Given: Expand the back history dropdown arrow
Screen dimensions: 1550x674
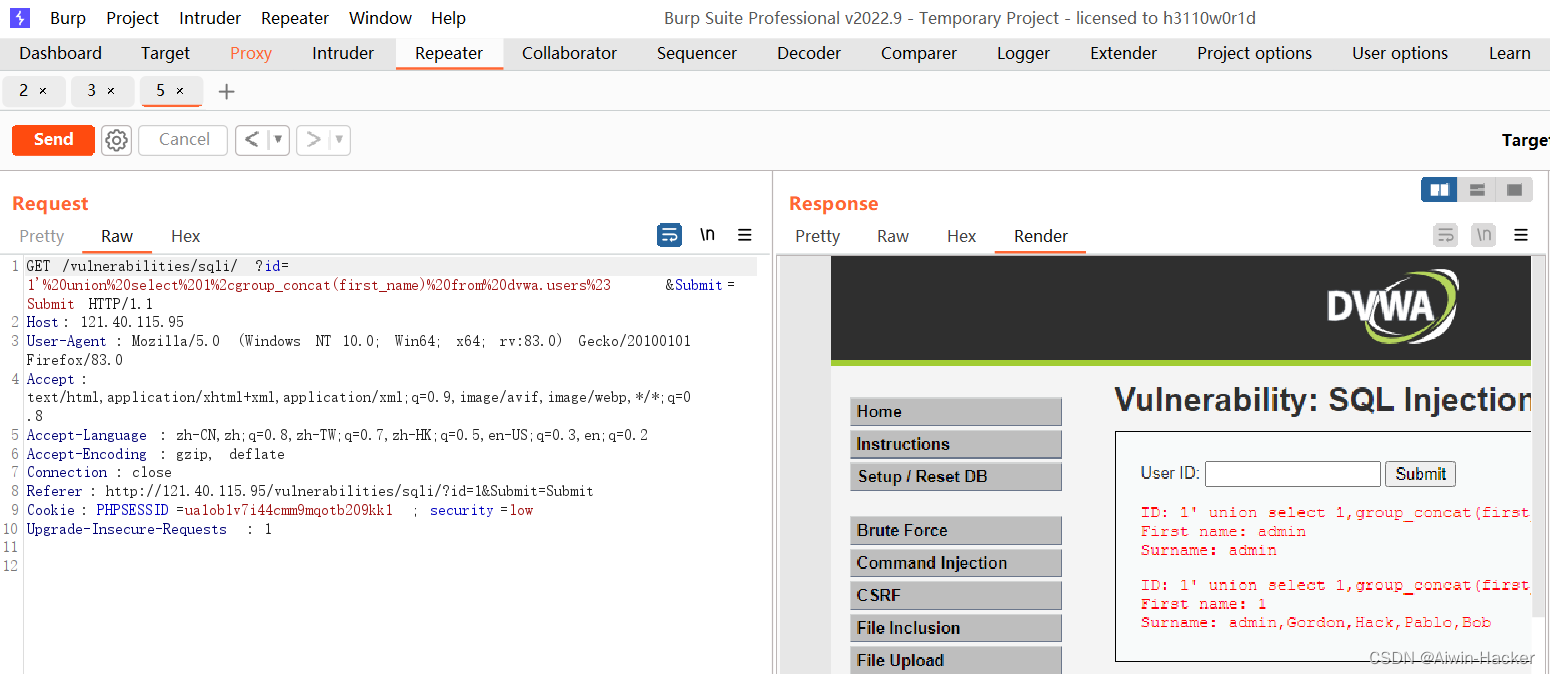Looking at the screenshot, I should (278, 140).
